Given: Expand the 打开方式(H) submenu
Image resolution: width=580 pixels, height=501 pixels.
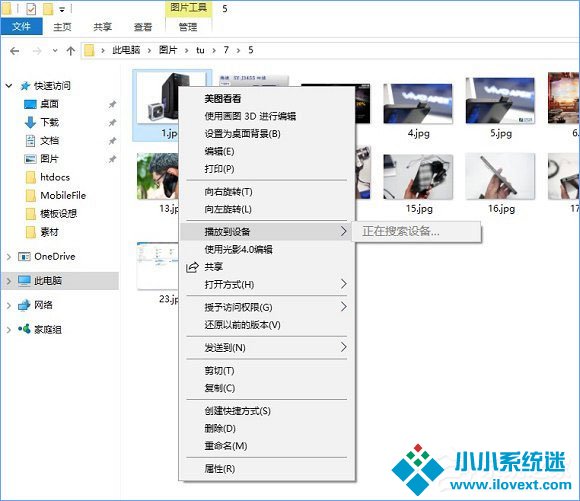Looking at the screenshot, I should (266, 284).
